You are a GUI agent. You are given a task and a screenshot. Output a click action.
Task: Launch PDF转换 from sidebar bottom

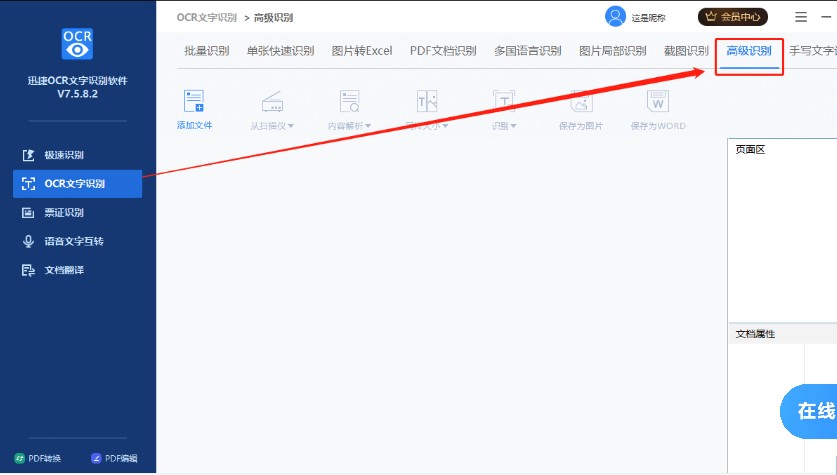click(x=38, y=458)
